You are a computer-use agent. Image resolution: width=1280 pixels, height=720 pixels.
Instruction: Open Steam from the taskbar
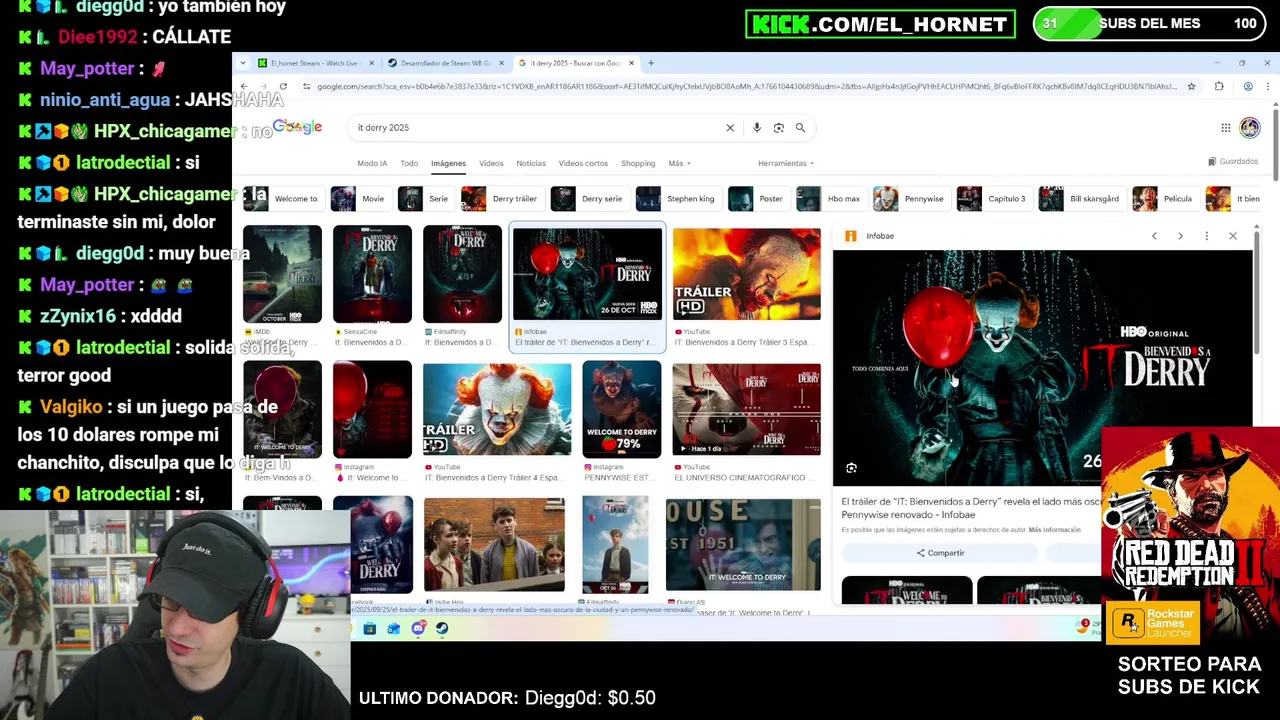pyautogui.click(x=442, y=628)
